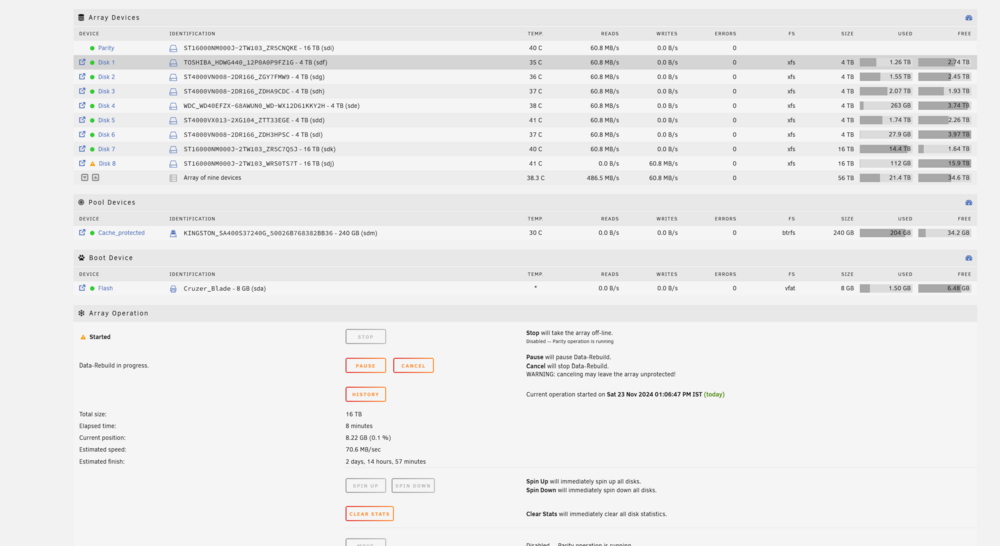This screenshot has height=546, width=1000.
Task: Open Disk 8 share browser icon
Action: [x=82, y=163]
